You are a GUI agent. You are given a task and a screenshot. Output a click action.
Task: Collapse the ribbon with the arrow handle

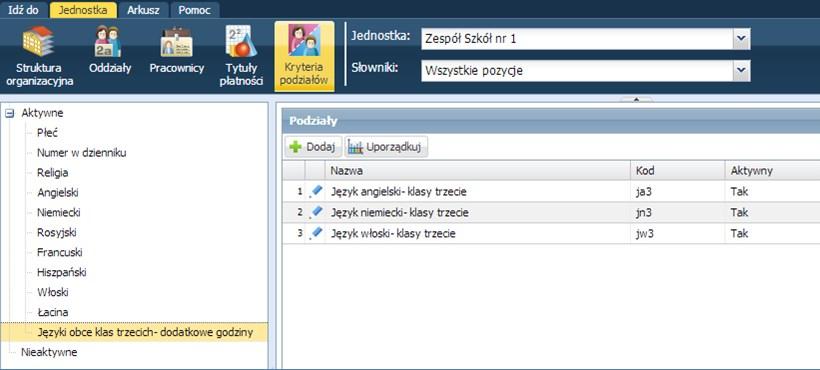[636, 99]
